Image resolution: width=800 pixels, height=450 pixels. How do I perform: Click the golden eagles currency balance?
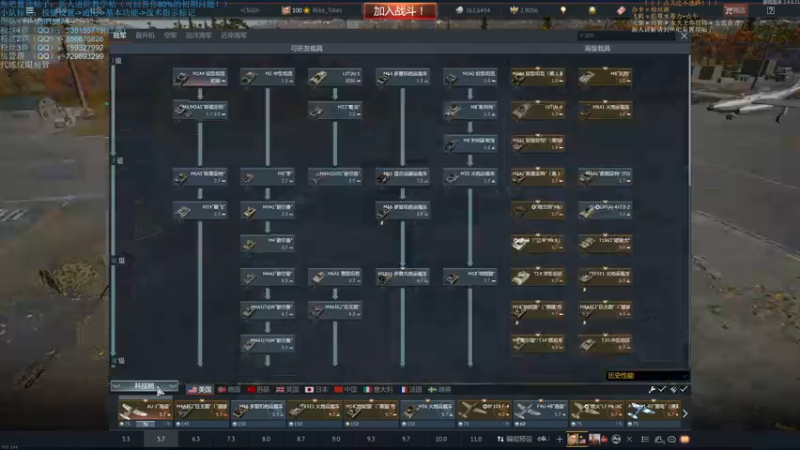(524, 10)
